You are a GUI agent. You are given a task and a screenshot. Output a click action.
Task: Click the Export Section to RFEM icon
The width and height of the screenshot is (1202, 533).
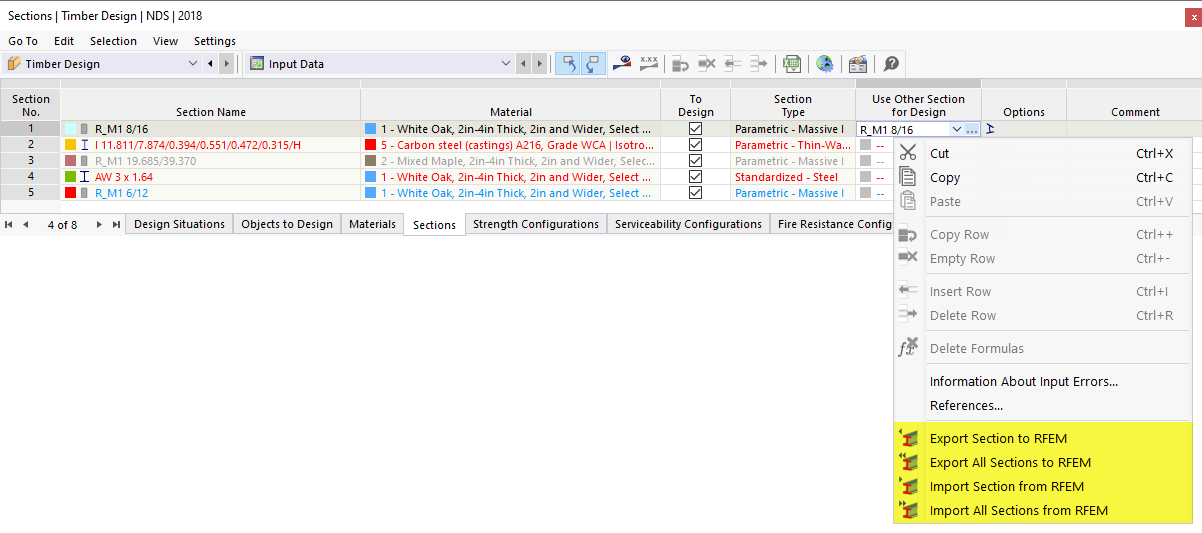tap(908, 438)
